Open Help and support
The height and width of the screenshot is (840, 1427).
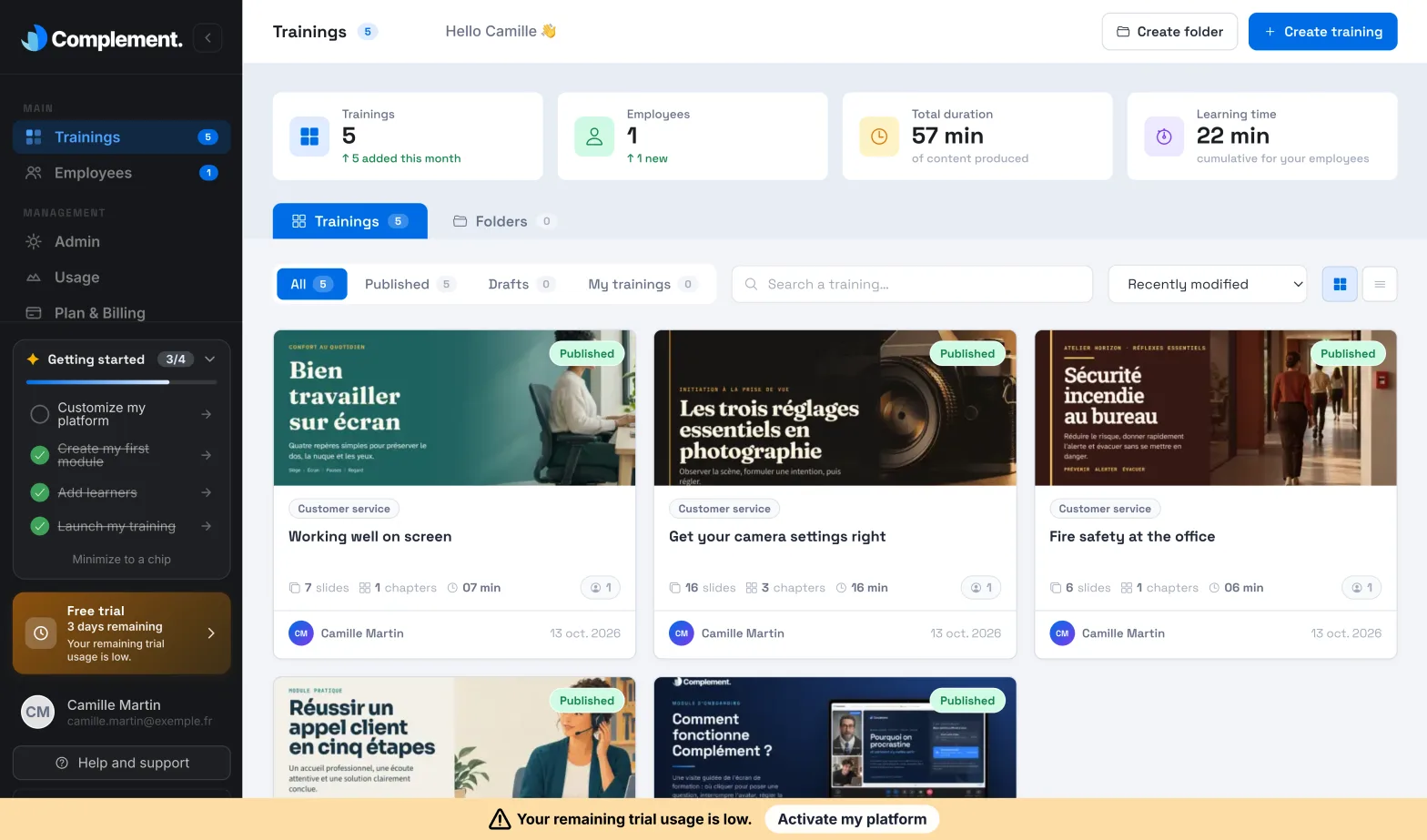coord(122,763)
